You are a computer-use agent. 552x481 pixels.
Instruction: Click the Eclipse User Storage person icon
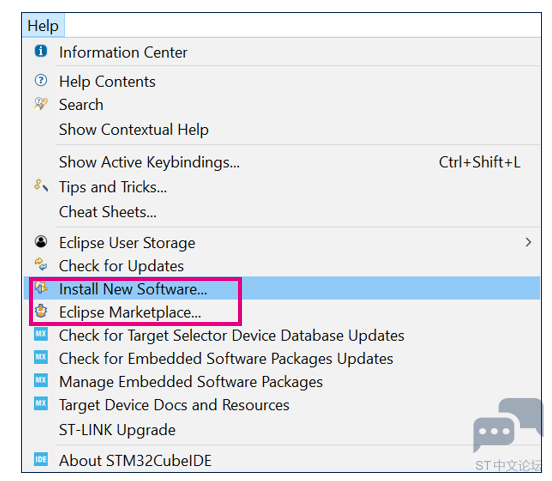click(41, 242)
